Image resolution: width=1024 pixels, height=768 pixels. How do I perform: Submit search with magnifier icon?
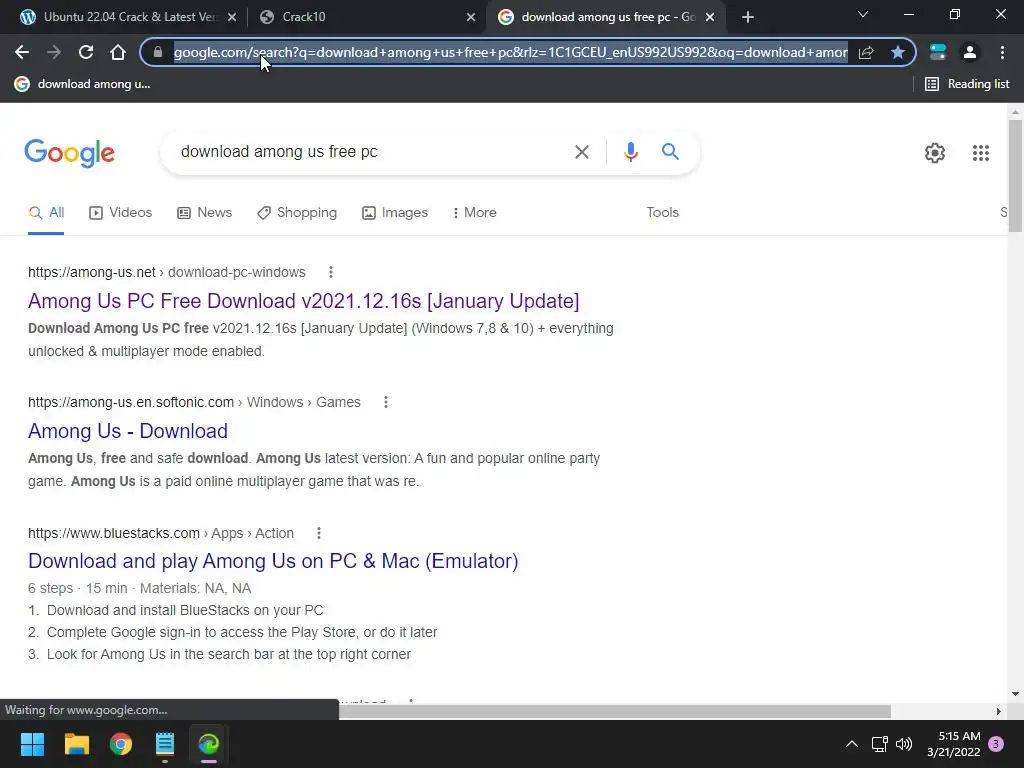pyautogui.click(x=670, y=152)
